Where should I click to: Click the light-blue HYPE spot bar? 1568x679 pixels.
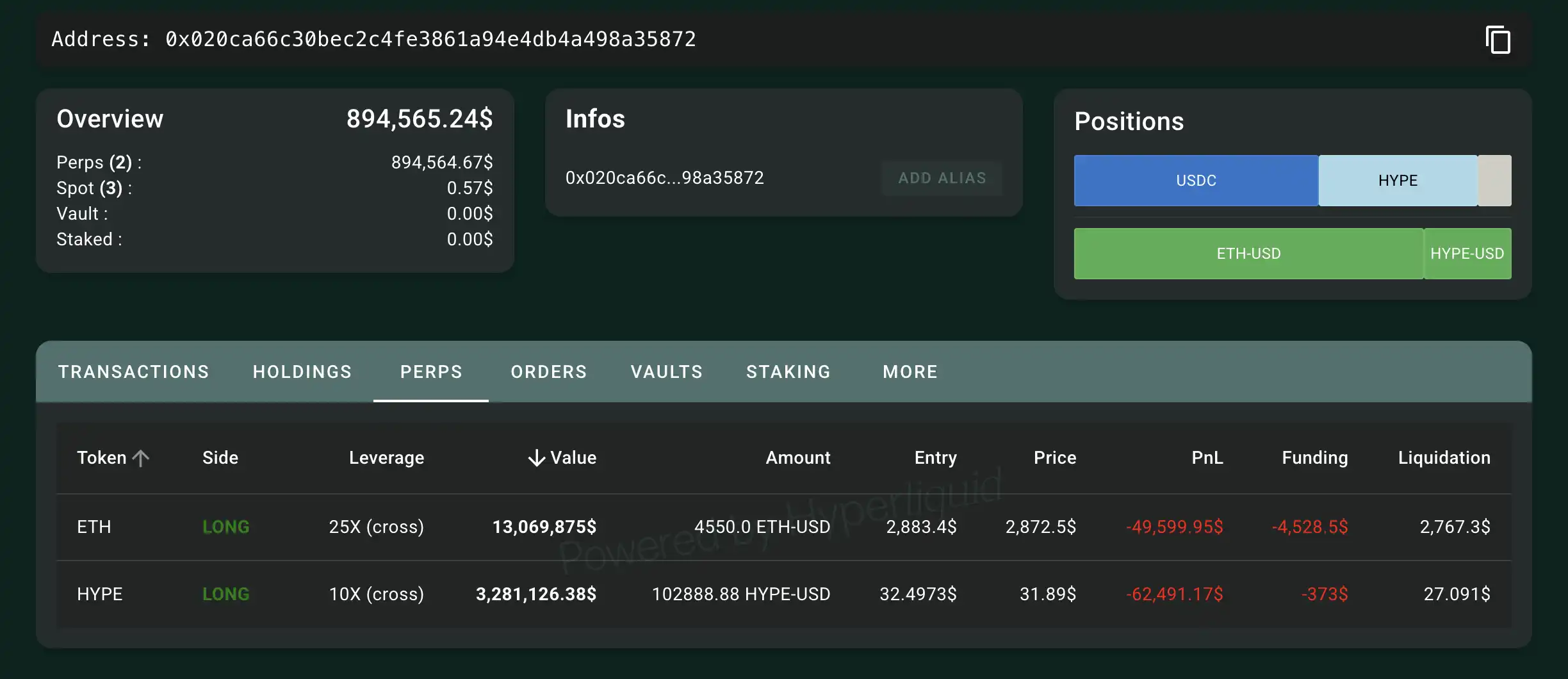(x=1398, y=181)
